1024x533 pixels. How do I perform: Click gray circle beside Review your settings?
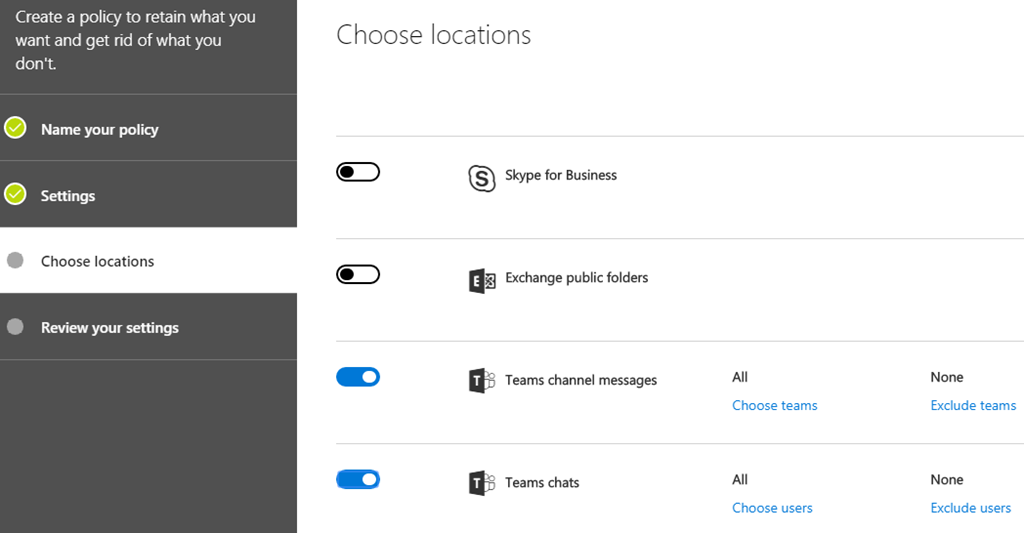15,327
